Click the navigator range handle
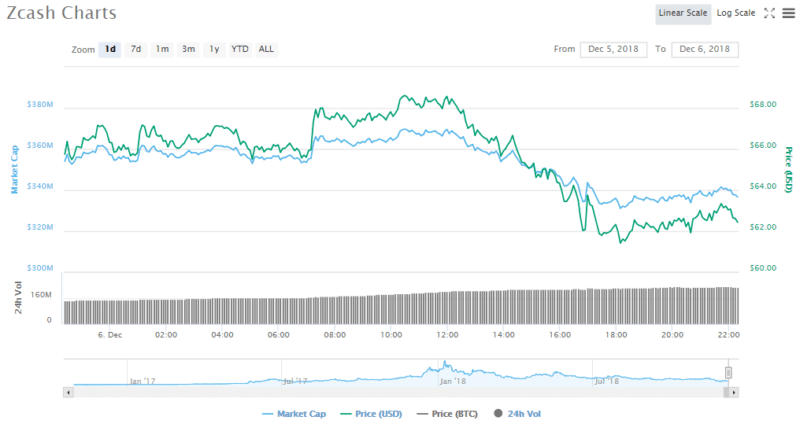The width and height of the screenshot is (800, 424). pyautogui.click(x=729, y=373)
